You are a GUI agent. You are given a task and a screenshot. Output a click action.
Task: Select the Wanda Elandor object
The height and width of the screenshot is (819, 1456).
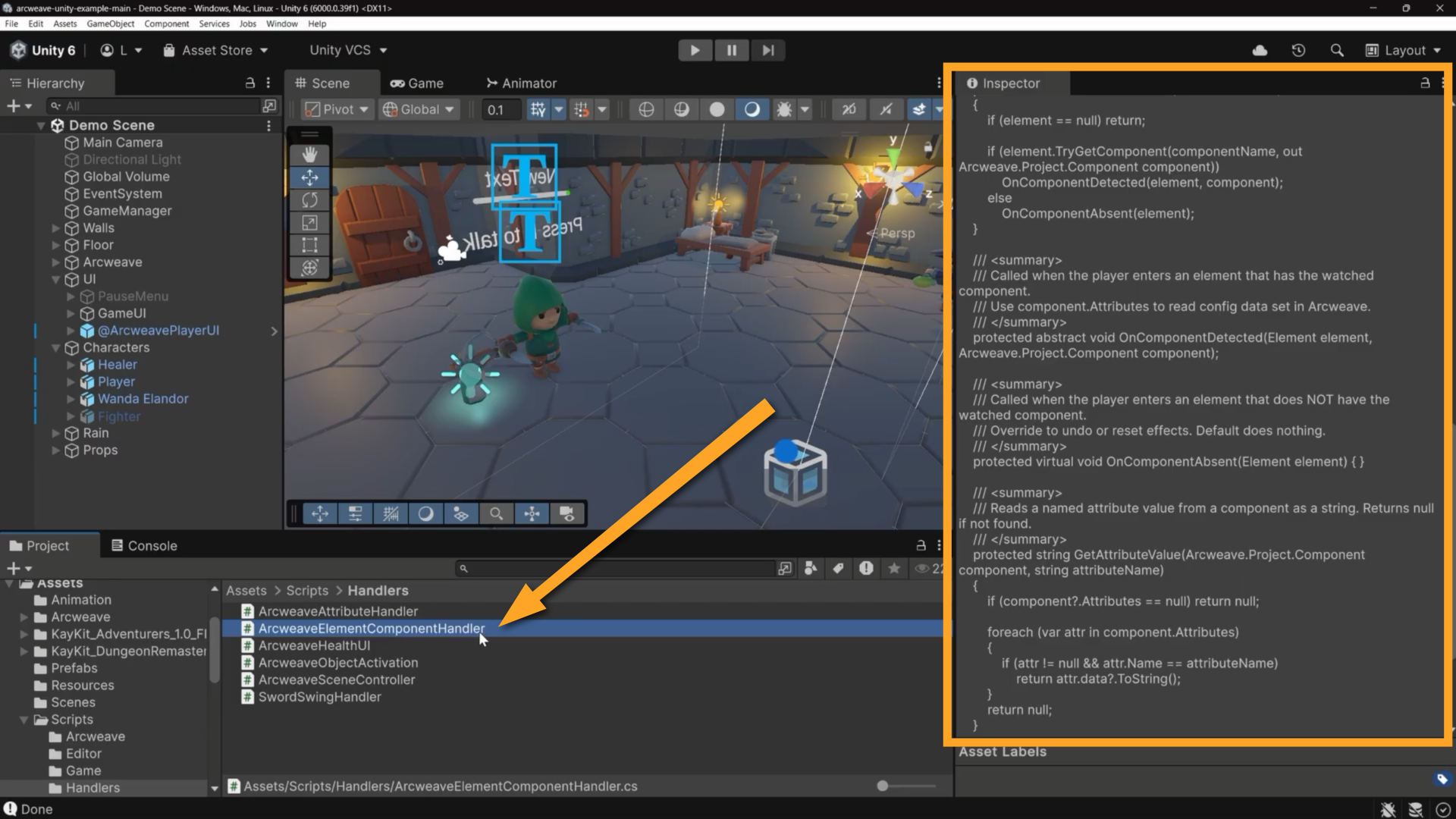(143, 399)
